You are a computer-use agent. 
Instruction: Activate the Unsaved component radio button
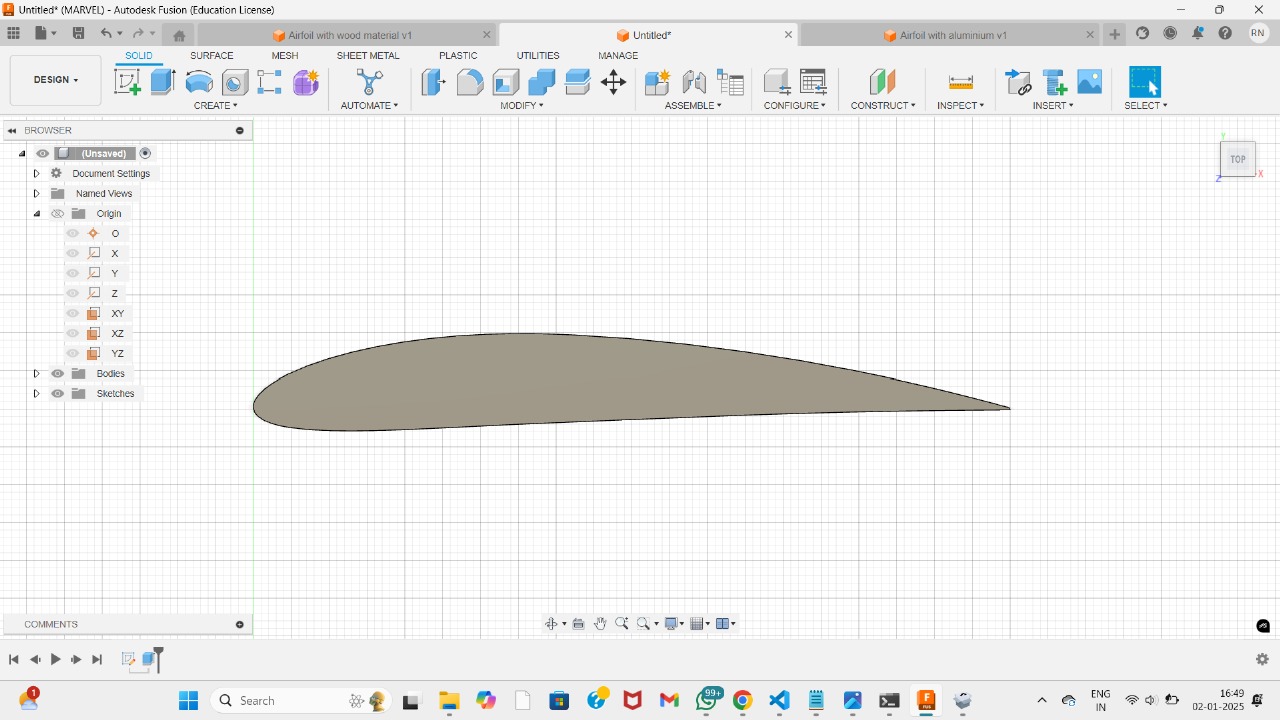145,154
